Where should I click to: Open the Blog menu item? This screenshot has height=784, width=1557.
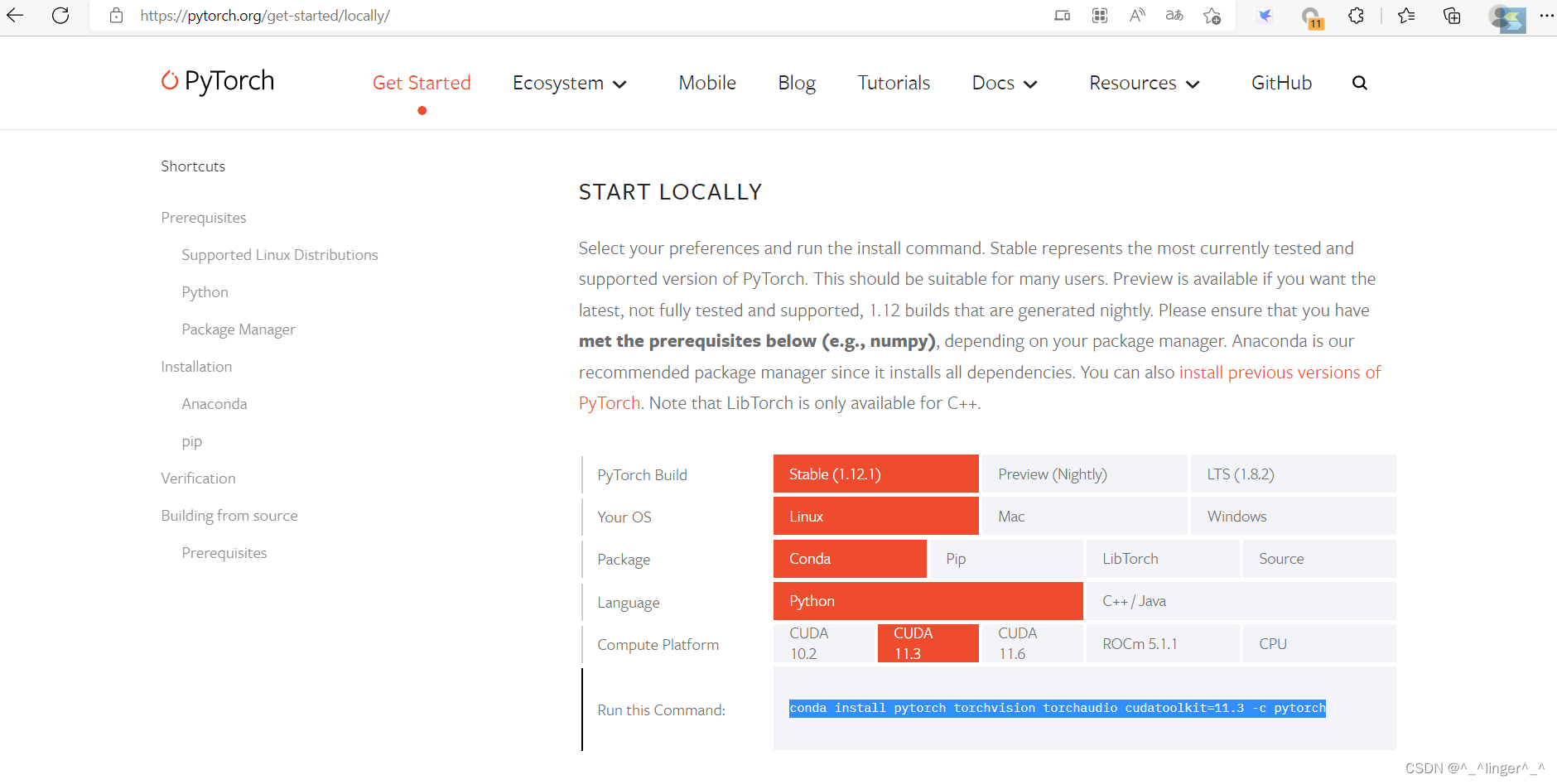(x=797, y=84)
